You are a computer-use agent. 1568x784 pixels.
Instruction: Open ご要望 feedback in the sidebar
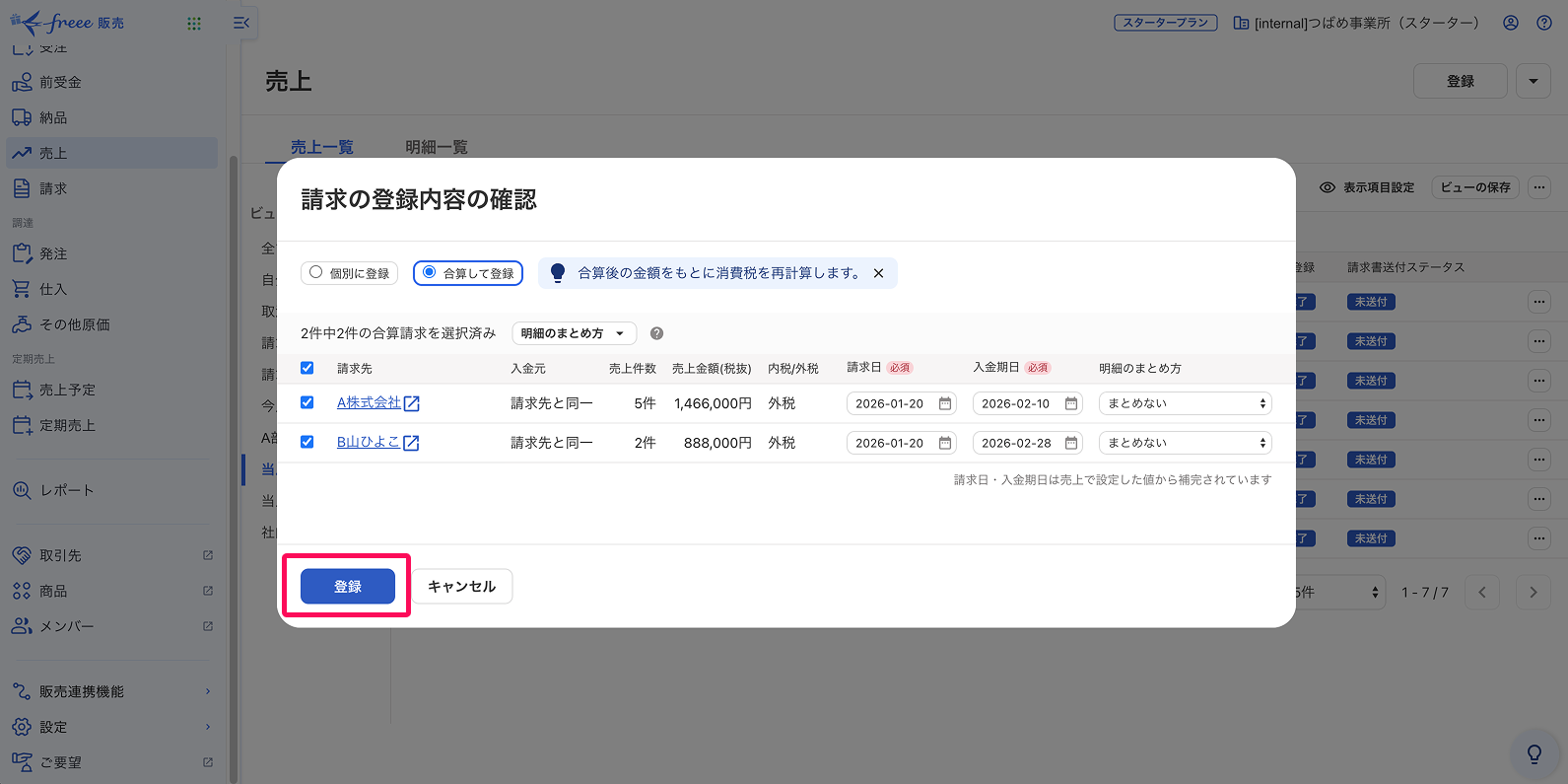(x=110, y=762)
